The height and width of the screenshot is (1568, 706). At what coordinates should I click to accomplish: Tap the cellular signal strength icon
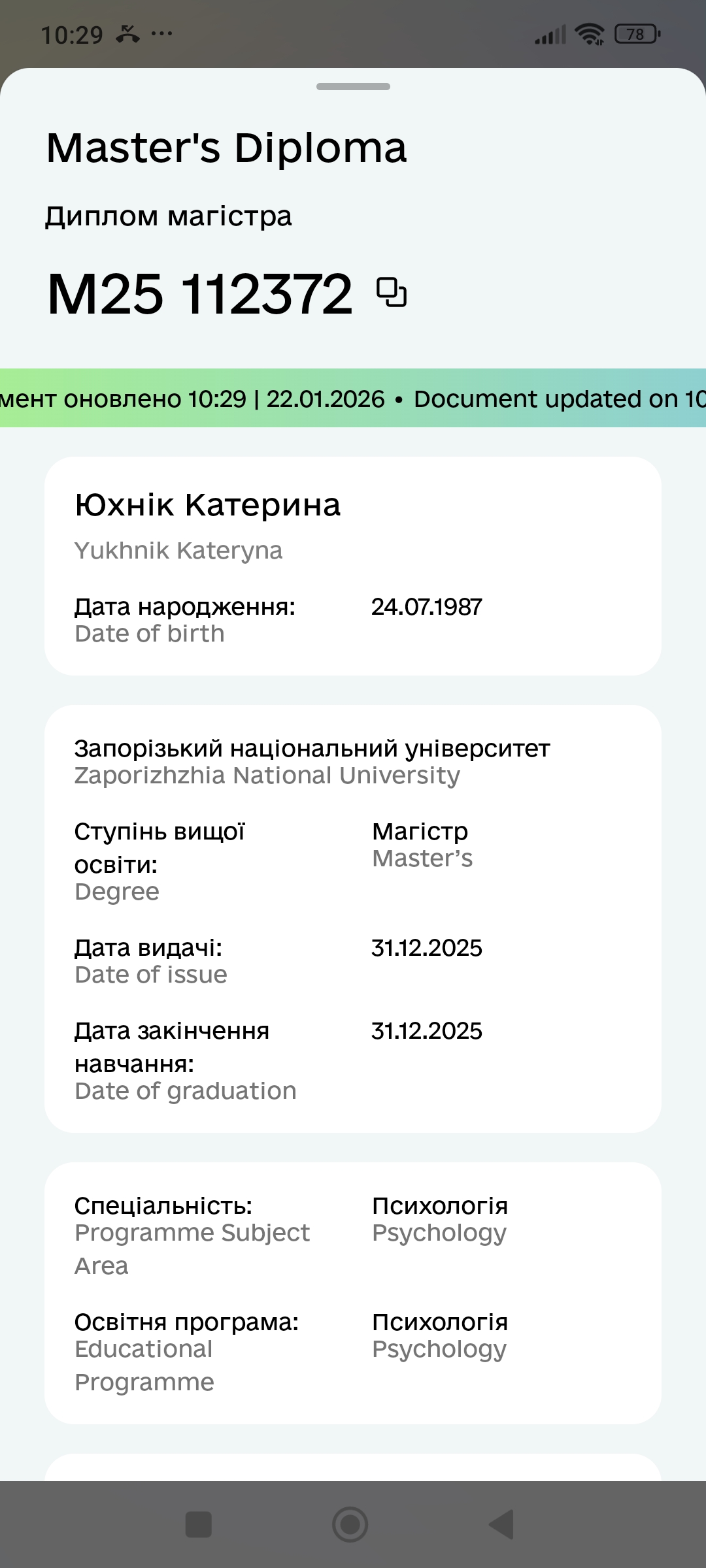coord(550,35)
